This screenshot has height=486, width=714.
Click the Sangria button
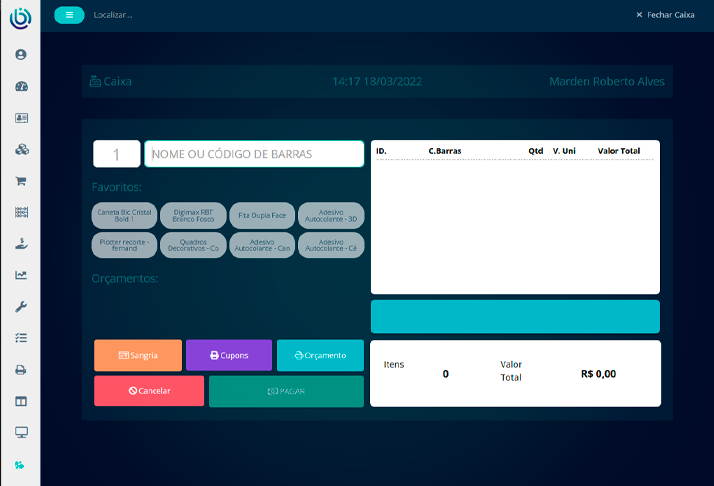click(x=138, y=355)
